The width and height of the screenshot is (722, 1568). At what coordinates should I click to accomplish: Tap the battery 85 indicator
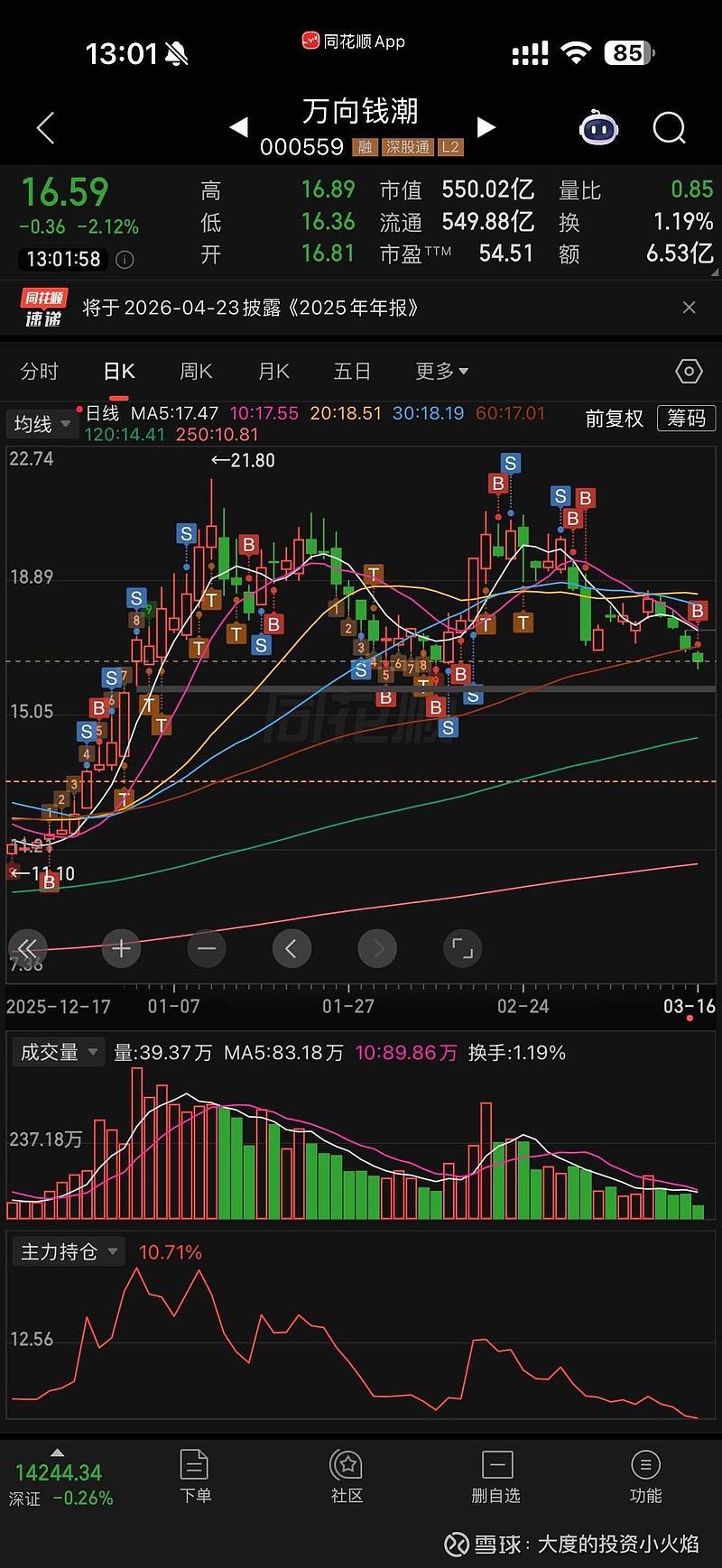click(630, 53)
